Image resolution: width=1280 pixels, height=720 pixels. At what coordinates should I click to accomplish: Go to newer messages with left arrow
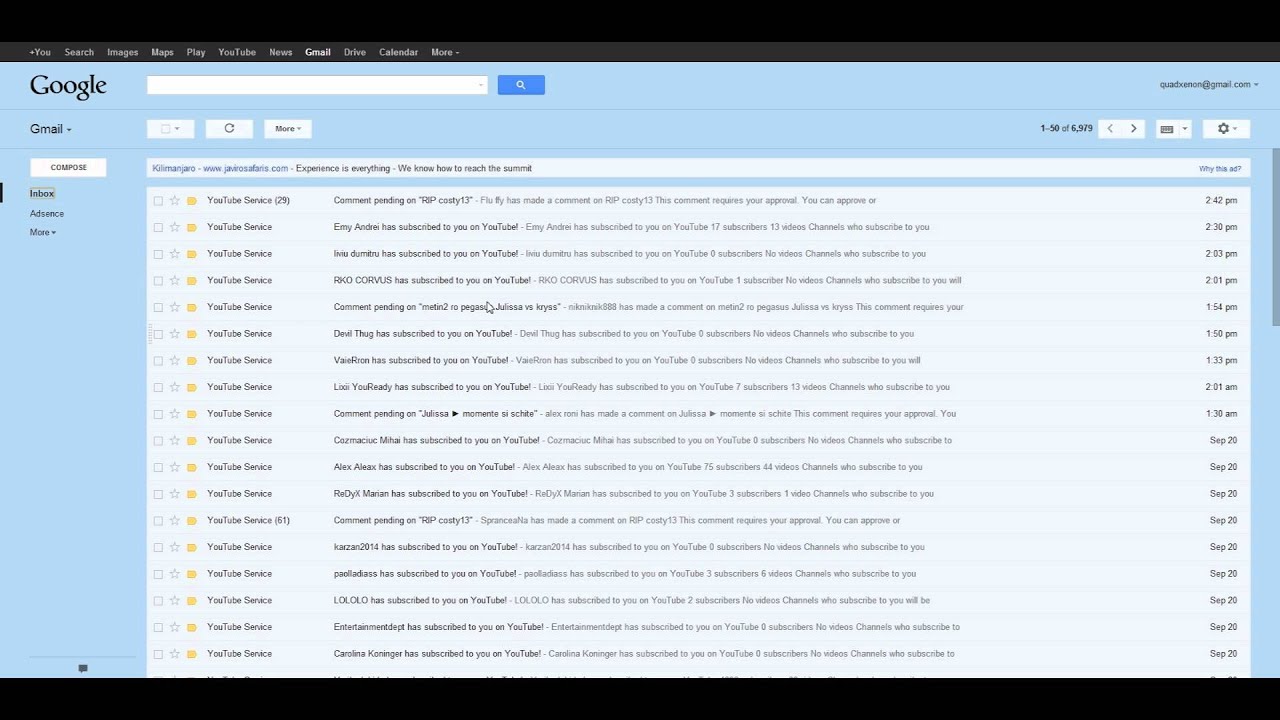pyautogui.click(x=1110, y=129)
